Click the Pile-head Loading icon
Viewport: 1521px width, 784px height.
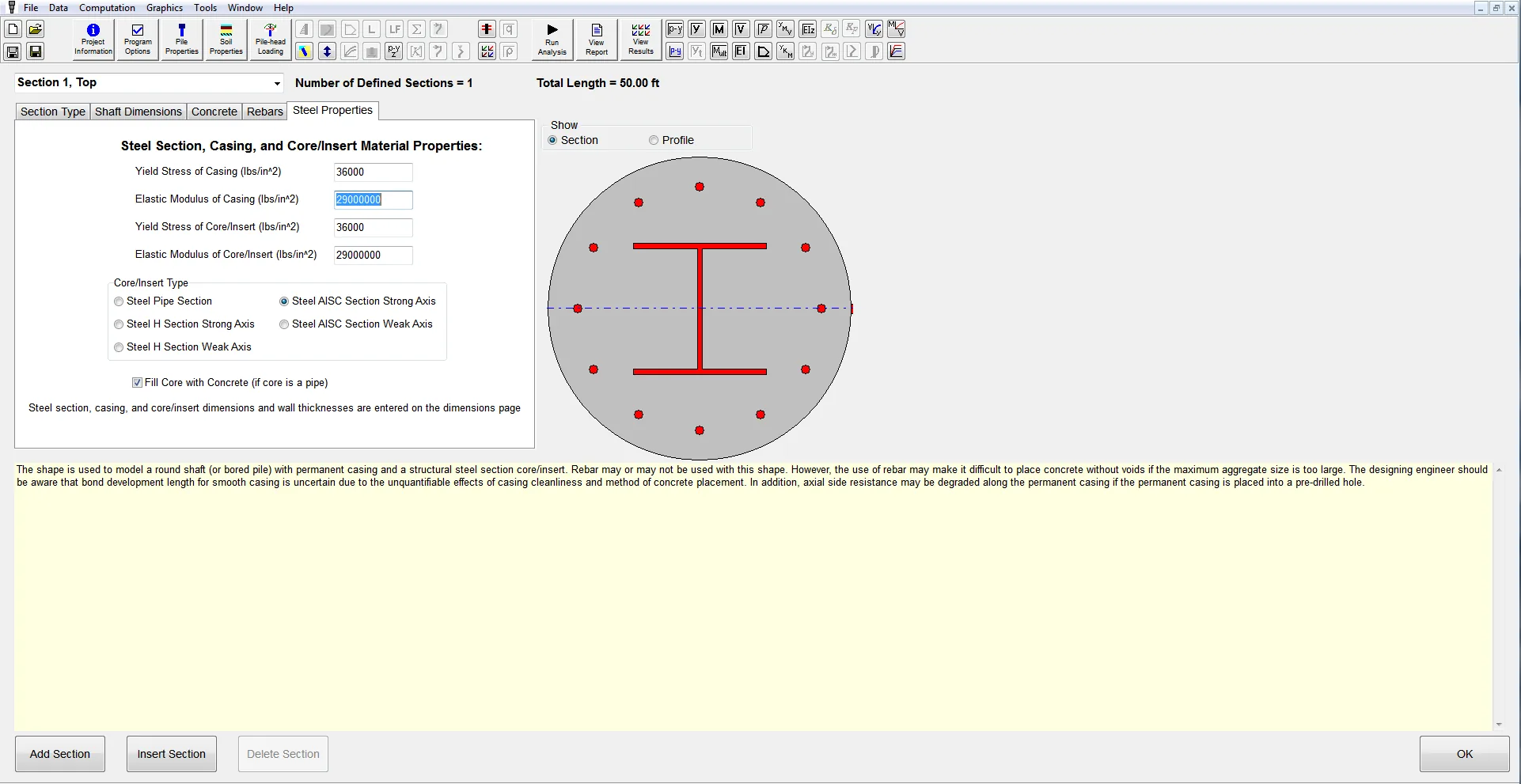(271, 40)
